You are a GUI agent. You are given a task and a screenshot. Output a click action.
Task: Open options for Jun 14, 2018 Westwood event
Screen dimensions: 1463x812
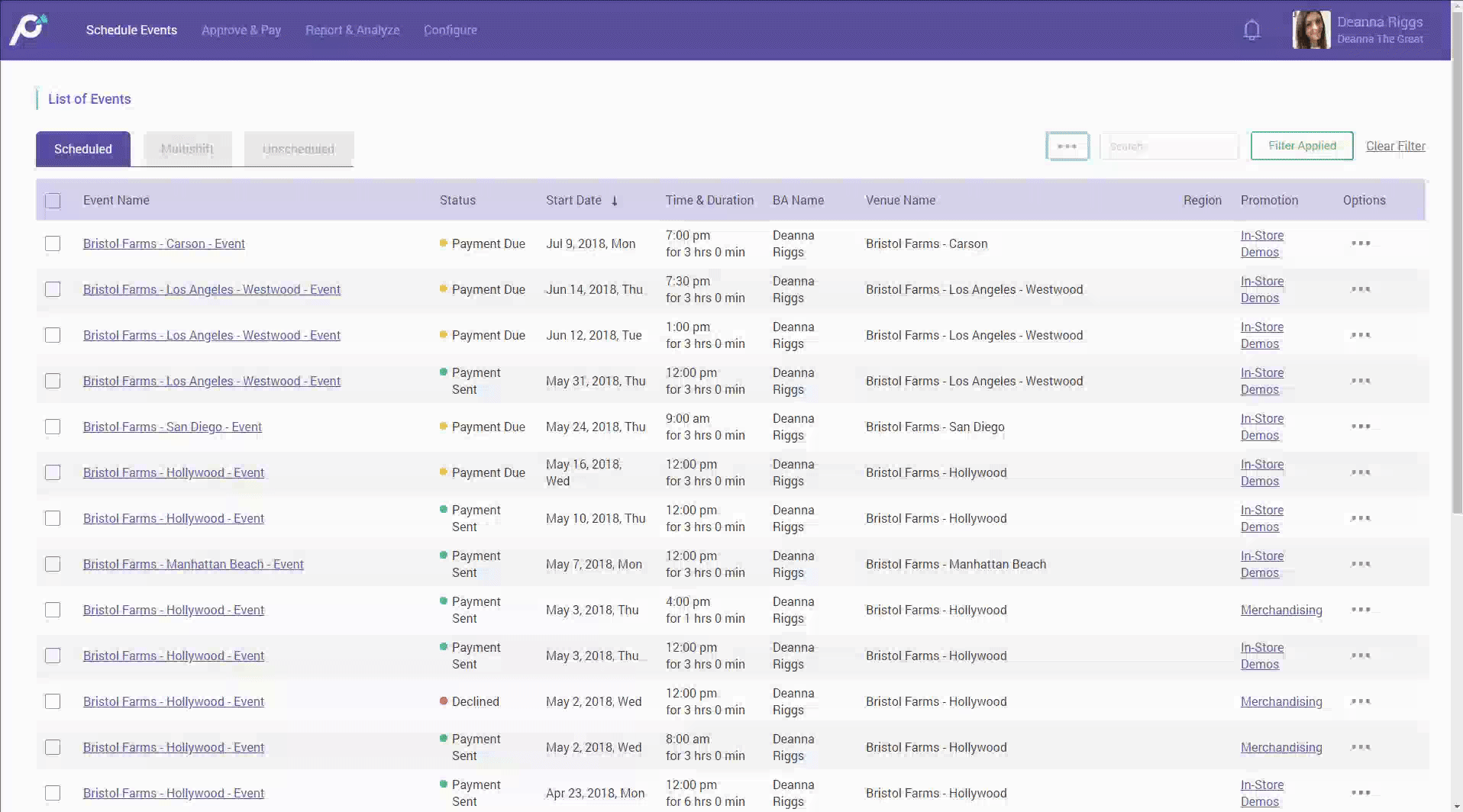pyautogui.click(x=1361, y=289)
